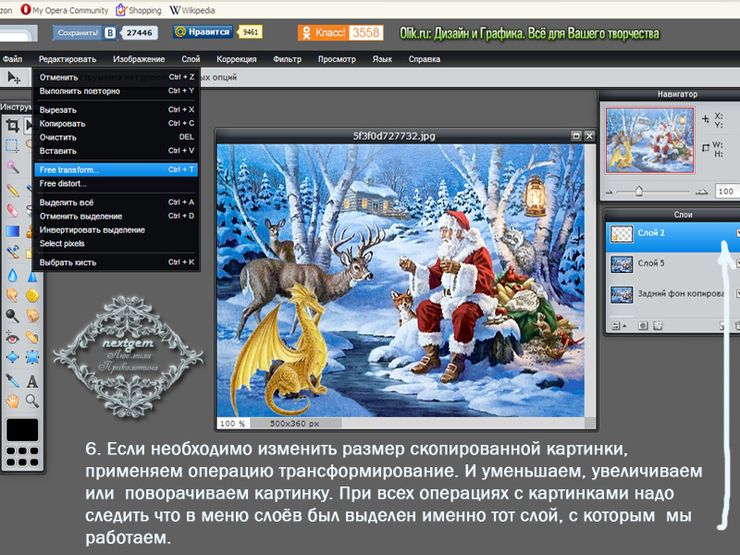Select the Gradient tool
The height and width of the screenshot is (555, 740).
click(12, 231)
